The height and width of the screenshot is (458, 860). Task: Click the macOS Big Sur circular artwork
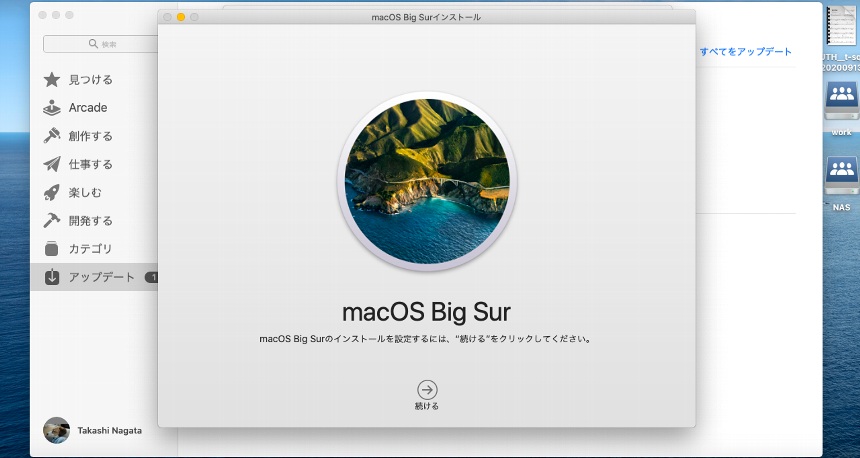click(427, 181)
